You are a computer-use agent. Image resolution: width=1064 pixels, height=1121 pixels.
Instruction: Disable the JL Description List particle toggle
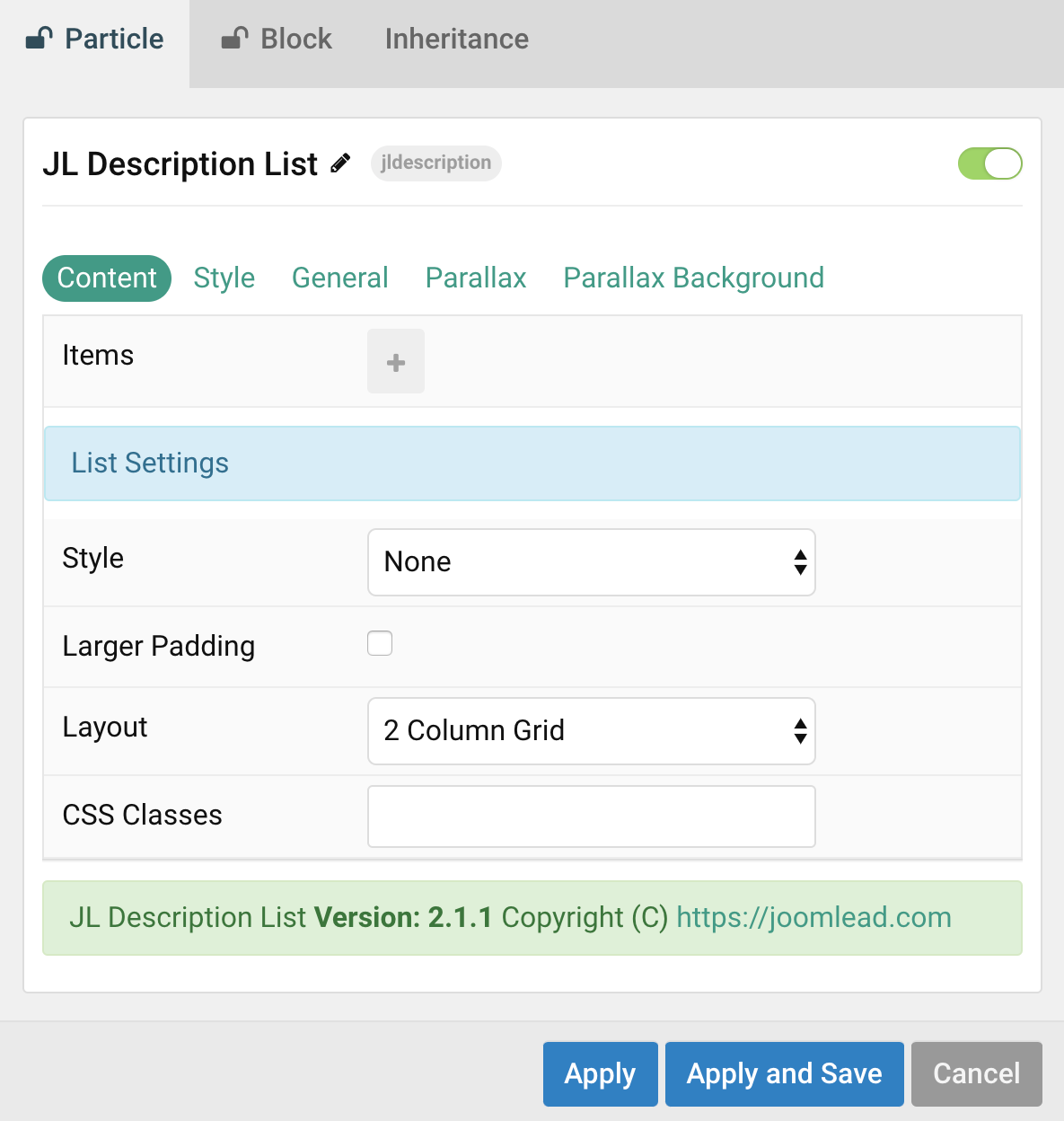pos(989,163)
